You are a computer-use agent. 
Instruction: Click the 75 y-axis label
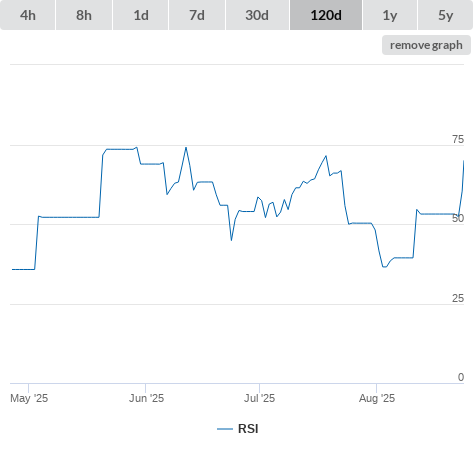(x=458, y=139)
